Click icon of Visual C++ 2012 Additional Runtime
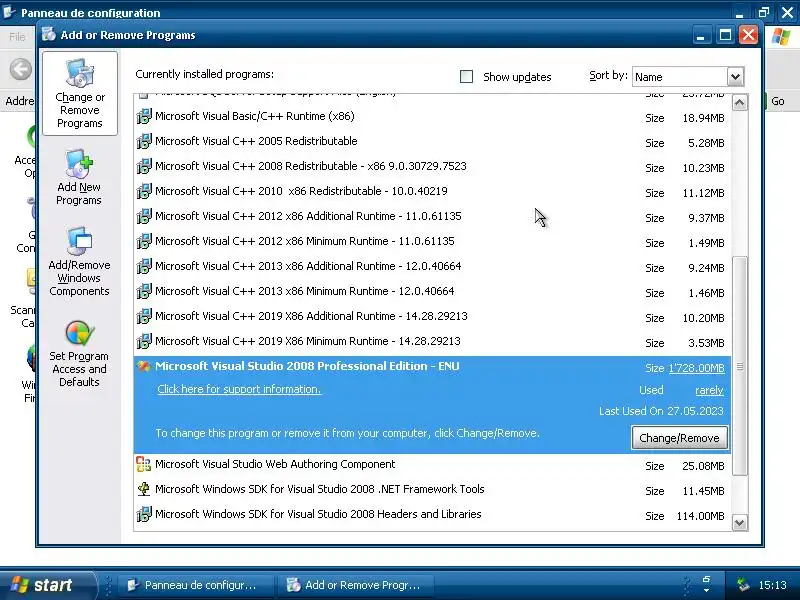The height and width of the screenshot is (600, 800). click(x=144, y=216)
